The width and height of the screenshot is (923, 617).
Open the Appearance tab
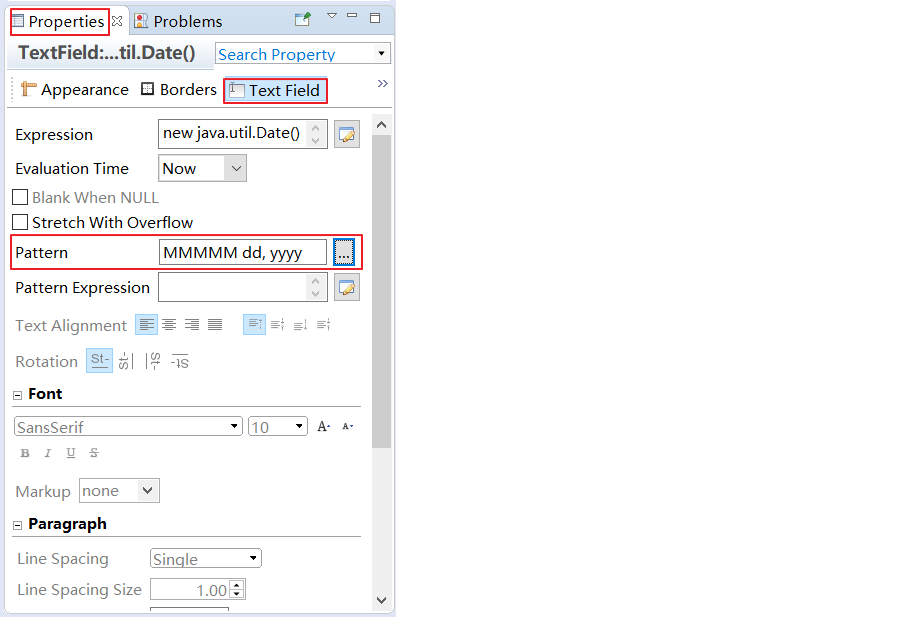(x=75, y=89)
